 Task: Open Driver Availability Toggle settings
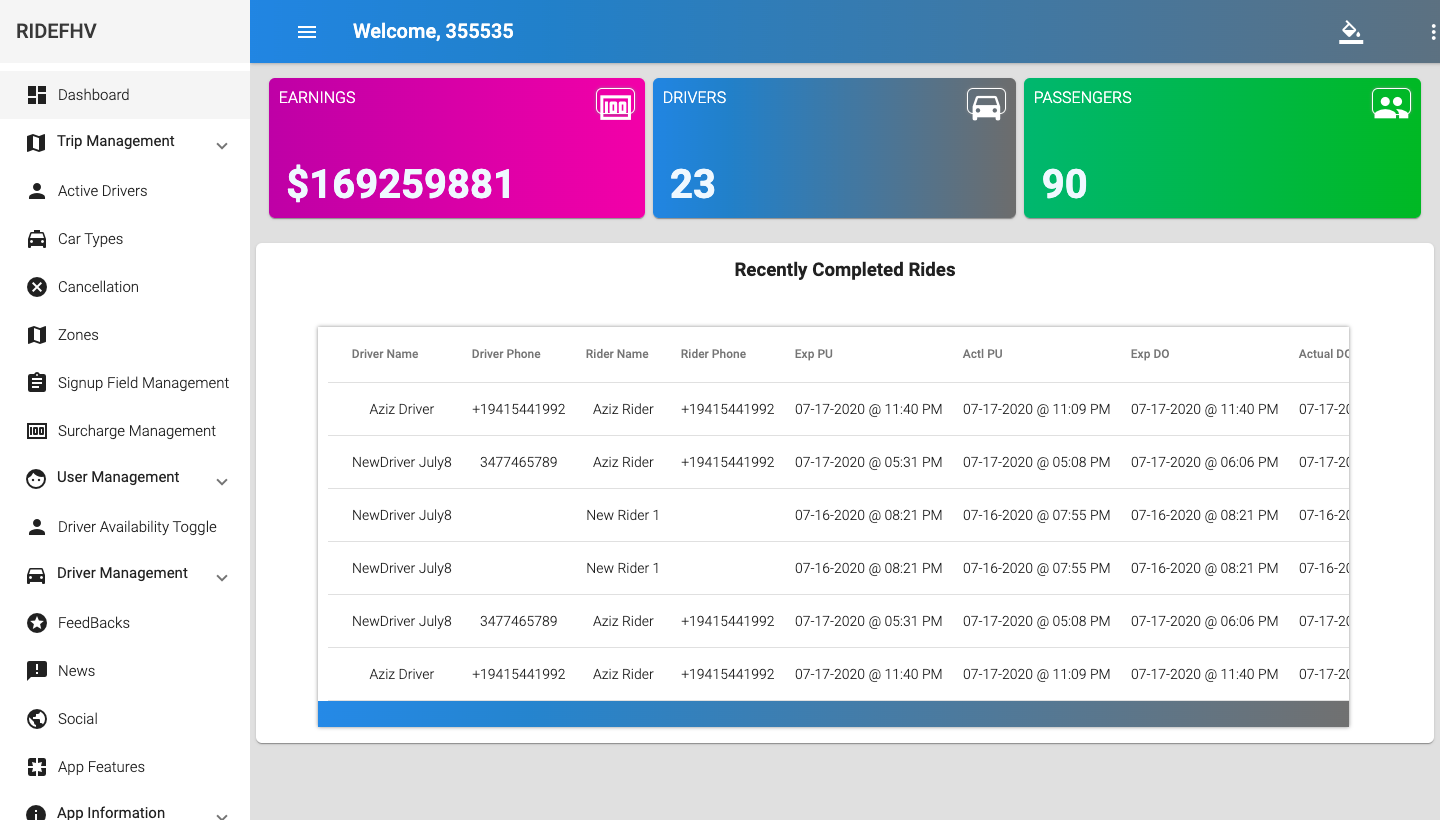(136, 526)
